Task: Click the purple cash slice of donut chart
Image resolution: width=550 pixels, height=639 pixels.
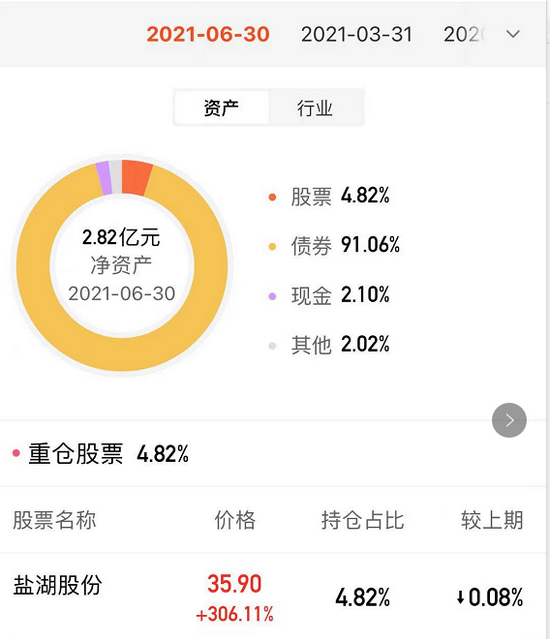Action: coord(104,178)
